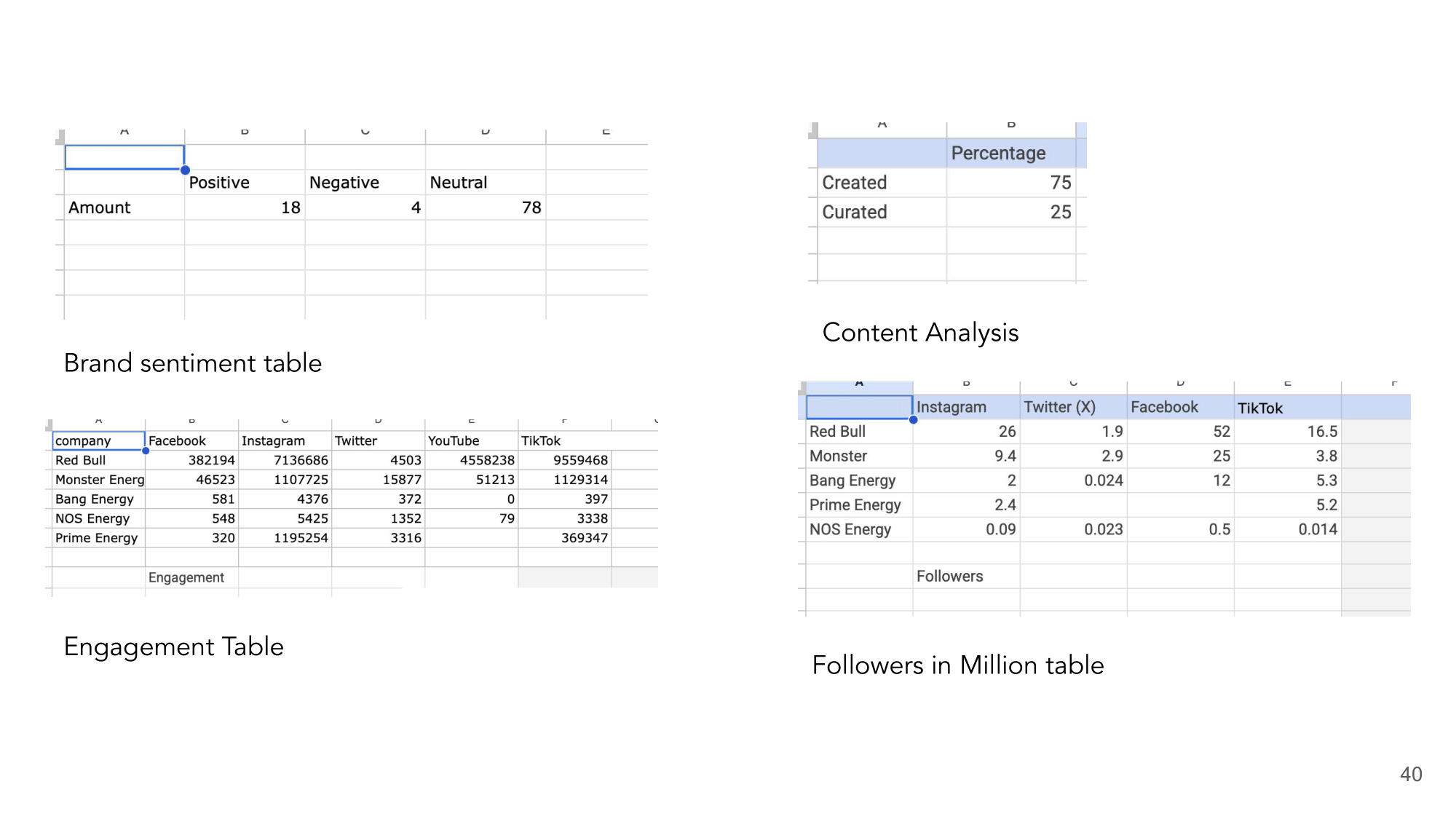Select 'Bang Energy' in engagement table
This screenshot has width=1456, height=819.
(98, 499)
